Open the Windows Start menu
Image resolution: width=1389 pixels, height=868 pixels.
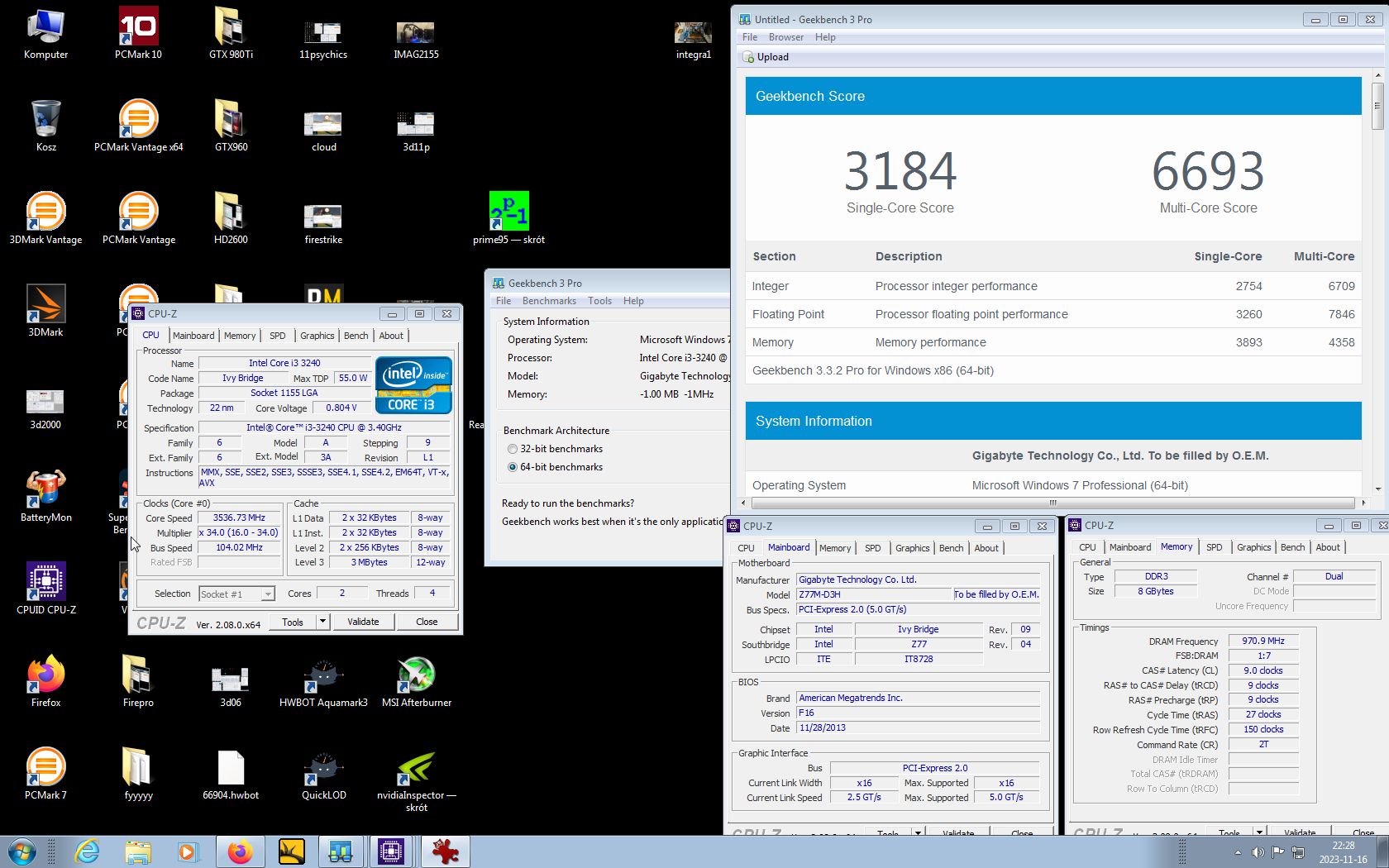coord(21,851)
